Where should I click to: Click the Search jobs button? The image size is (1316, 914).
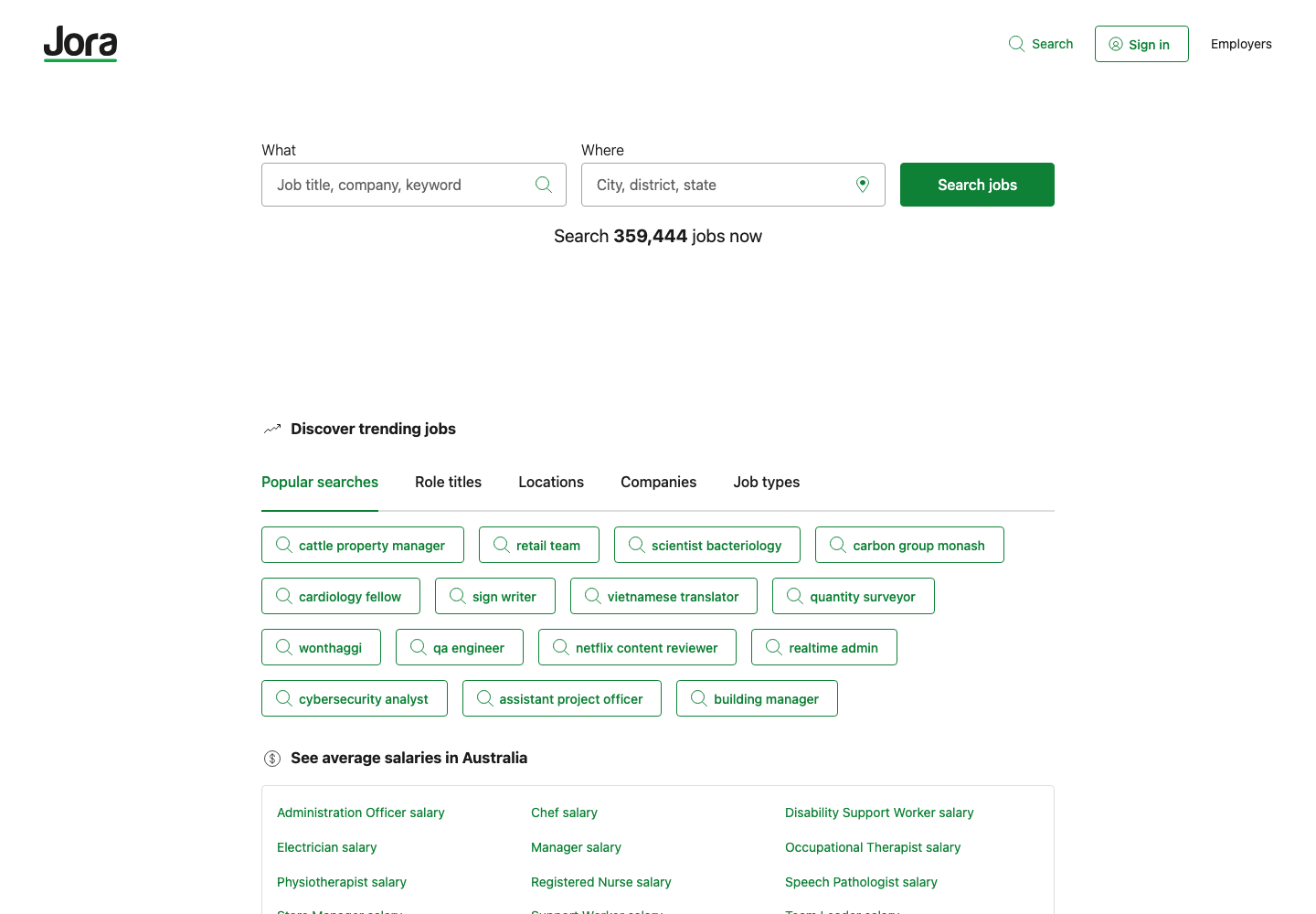coord(977,185)
